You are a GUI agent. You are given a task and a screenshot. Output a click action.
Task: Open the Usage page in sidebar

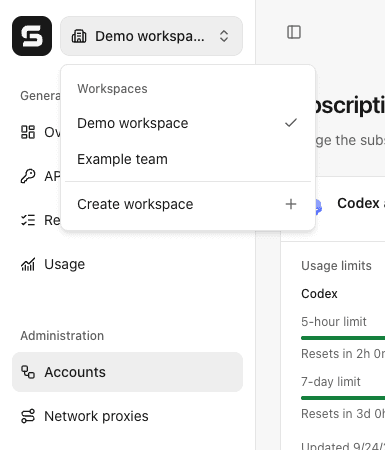click(127, 264)
